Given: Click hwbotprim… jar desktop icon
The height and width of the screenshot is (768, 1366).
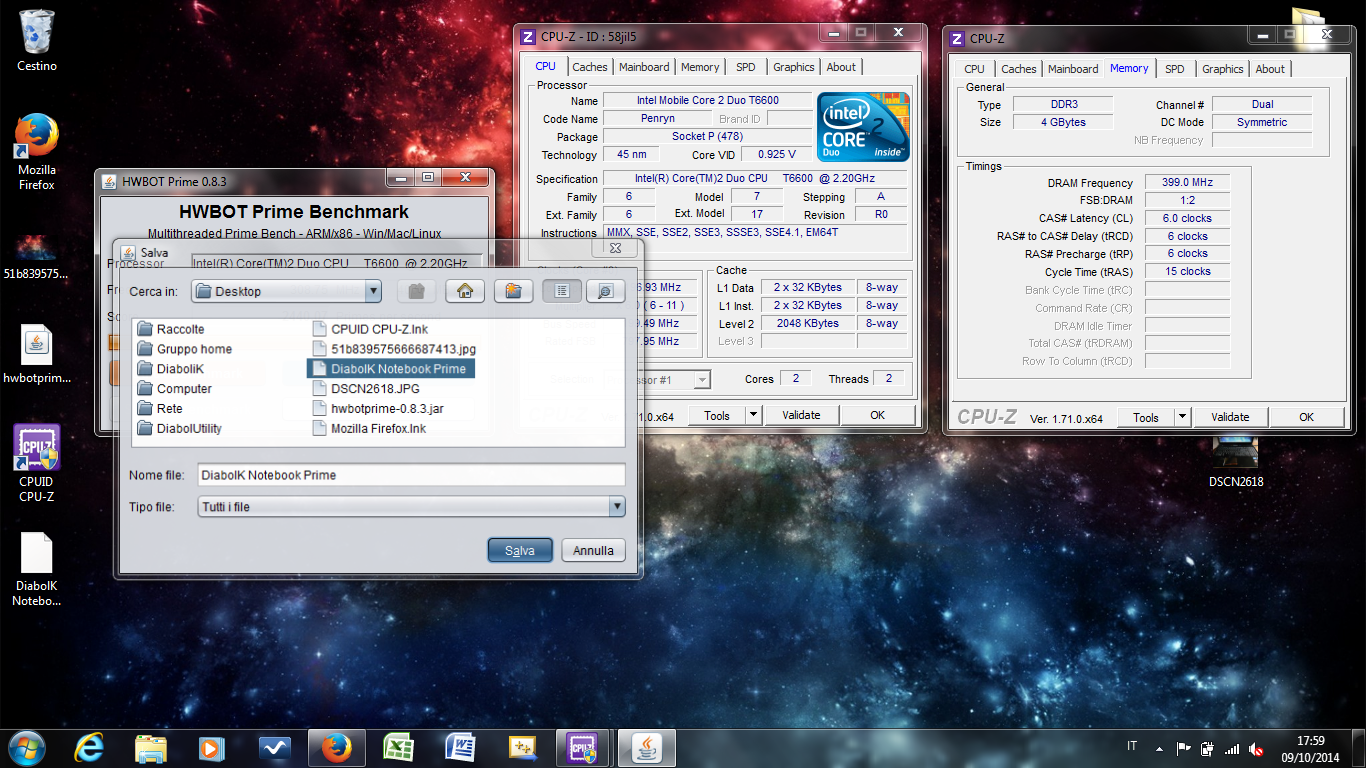Looking at the screenshot, I should pyautogui.click(x=37, y=355).
